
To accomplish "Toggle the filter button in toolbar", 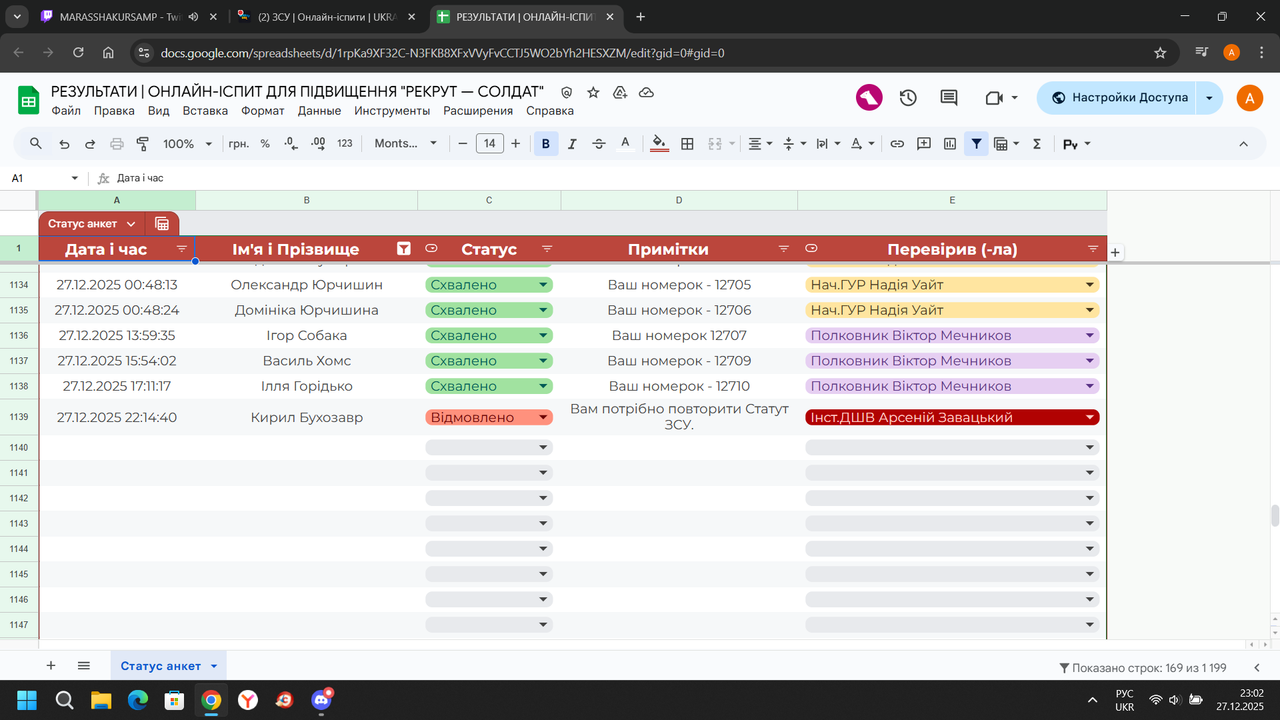I will tap(976, 144).
